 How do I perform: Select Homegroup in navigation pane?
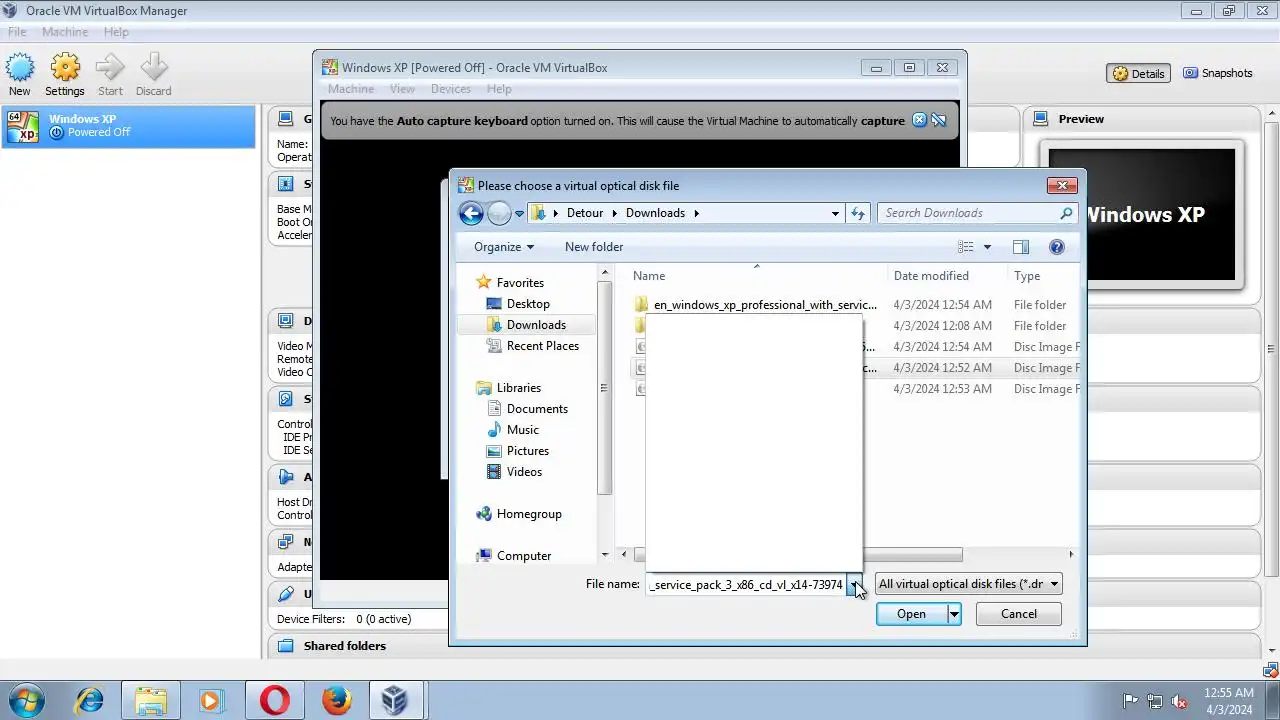pos(529,514)
